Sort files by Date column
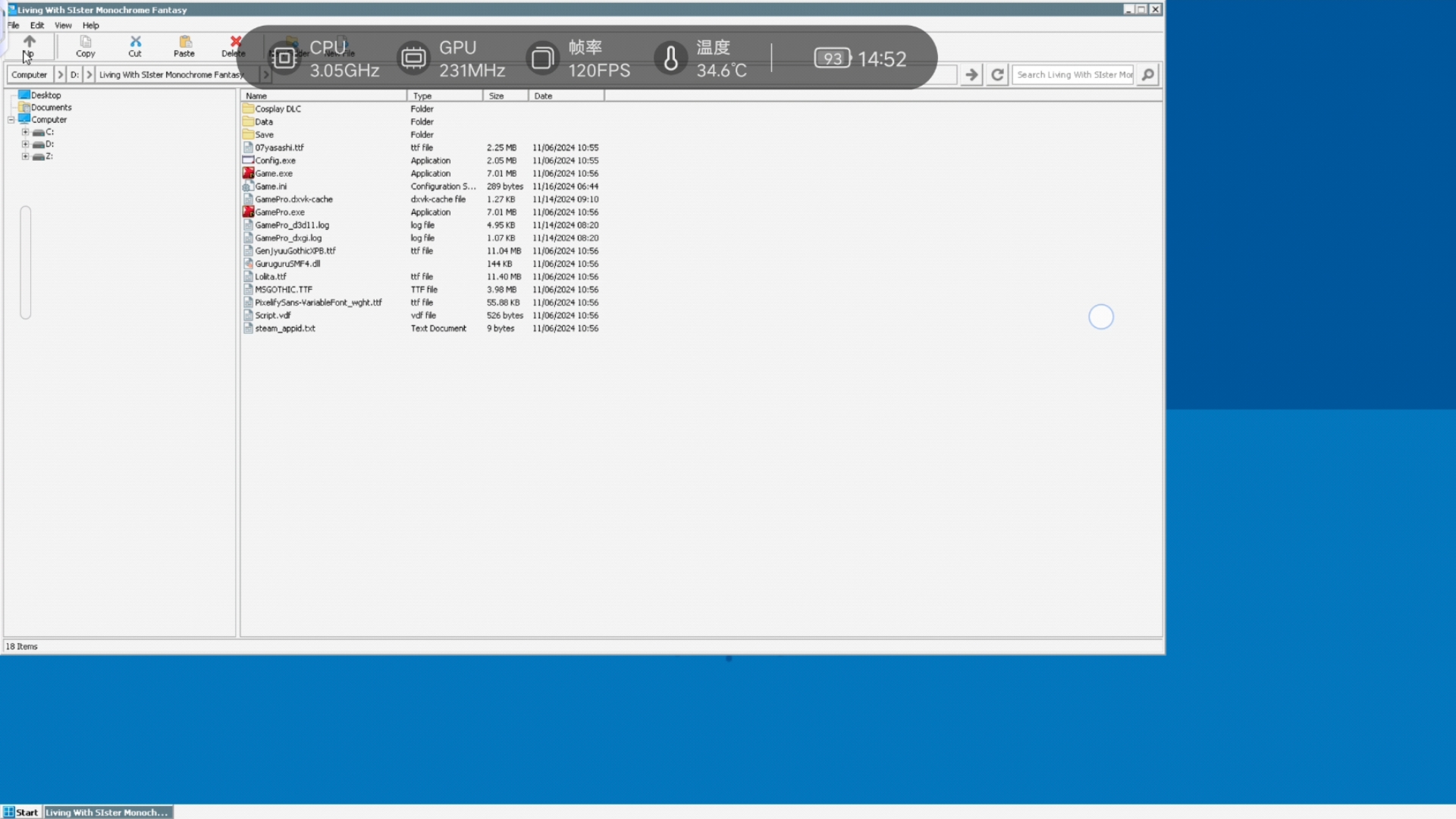Image resolution: width=1456 pixels, height=819 pixels. 566,96
